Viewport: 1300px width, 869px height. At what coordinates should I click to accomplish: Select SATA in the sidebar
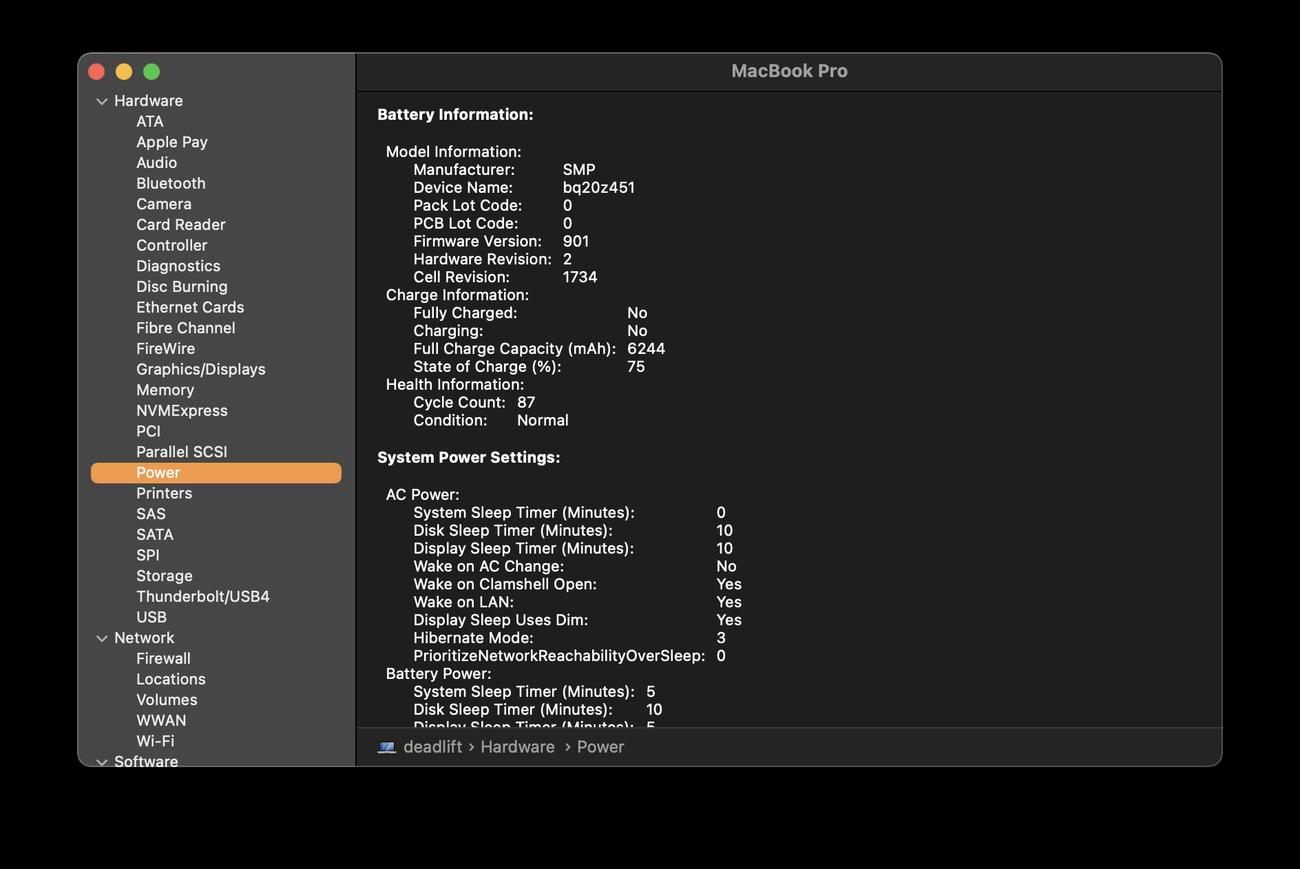point(155,535)
